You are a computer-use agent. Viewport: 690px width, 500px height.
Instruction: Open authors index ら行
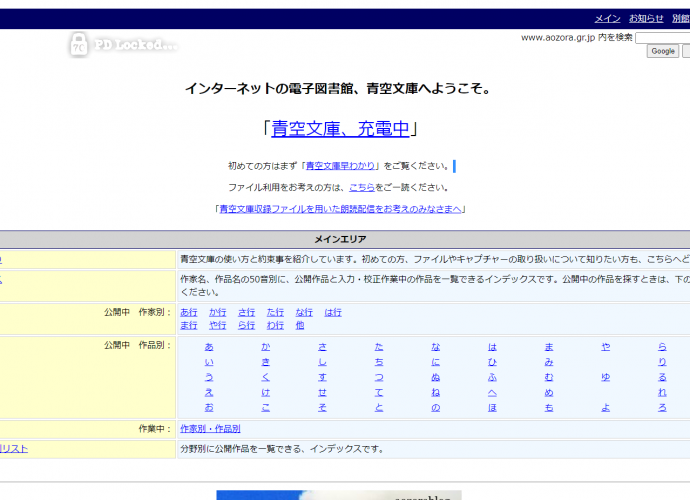coord(246,325)
